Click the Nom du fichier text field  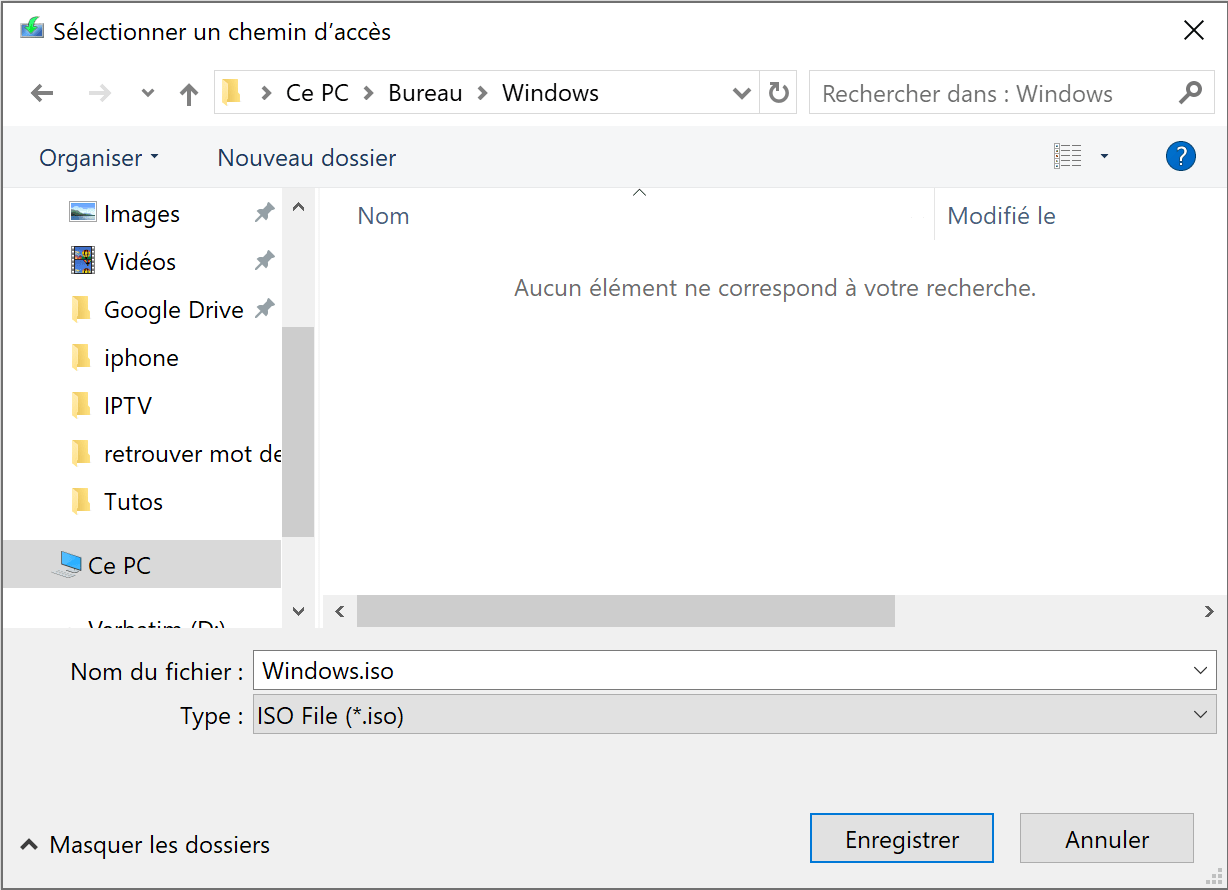(720, 670)
